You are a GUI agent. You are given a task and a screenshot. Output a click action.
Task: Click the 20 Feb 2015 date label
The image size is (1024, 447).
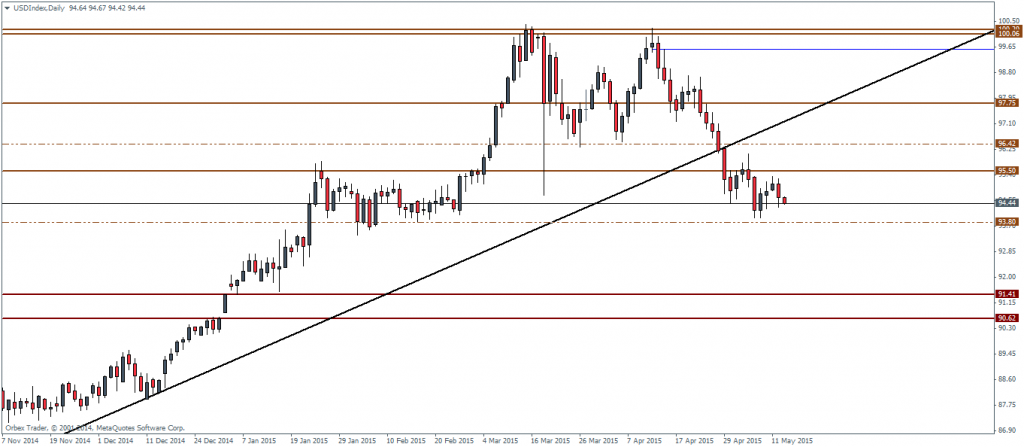point(453,441)
